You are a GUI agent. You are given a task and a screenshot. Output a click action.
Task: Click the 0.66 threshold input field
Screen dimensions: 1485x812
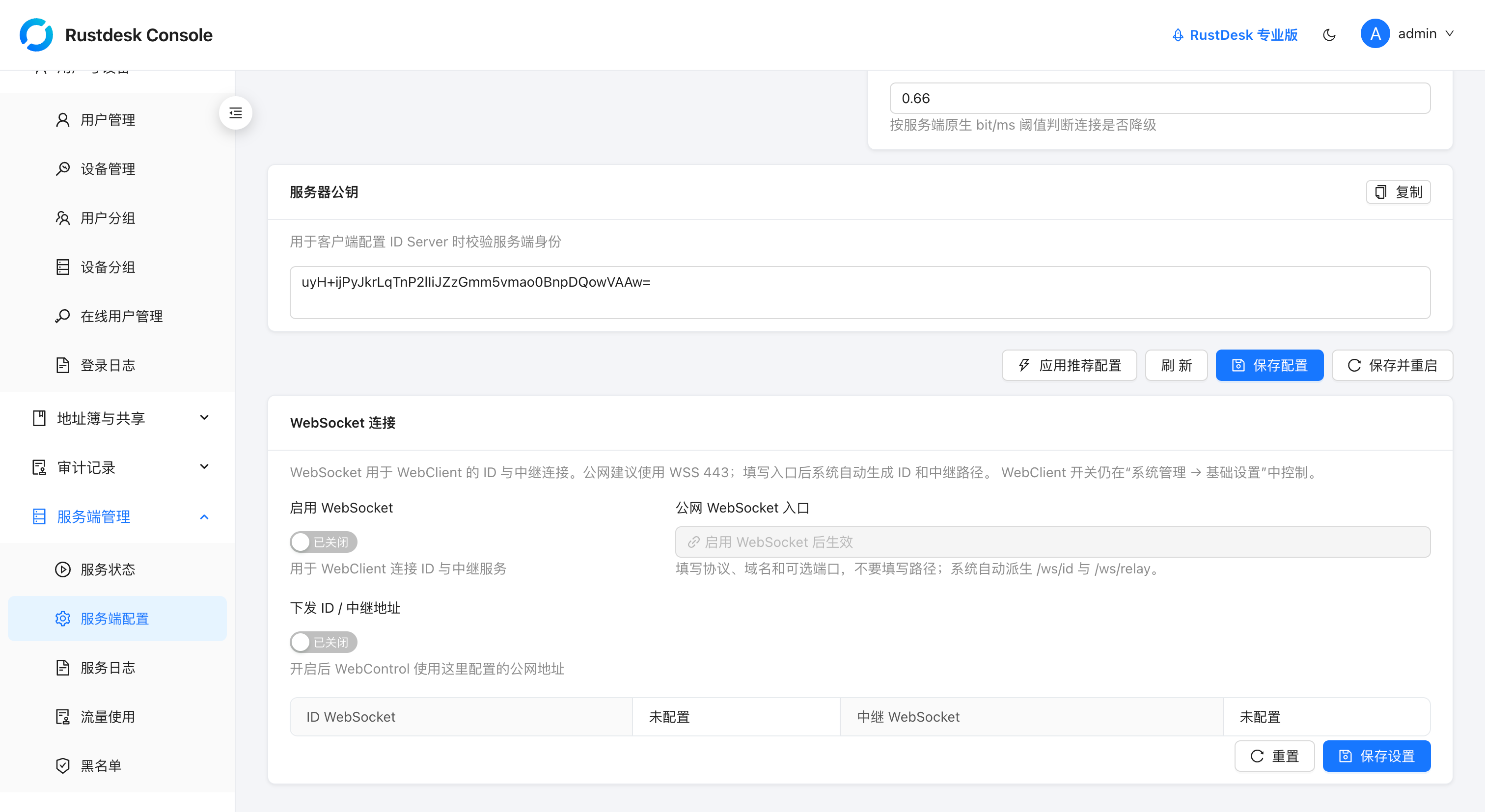[x=1160, y=98]
